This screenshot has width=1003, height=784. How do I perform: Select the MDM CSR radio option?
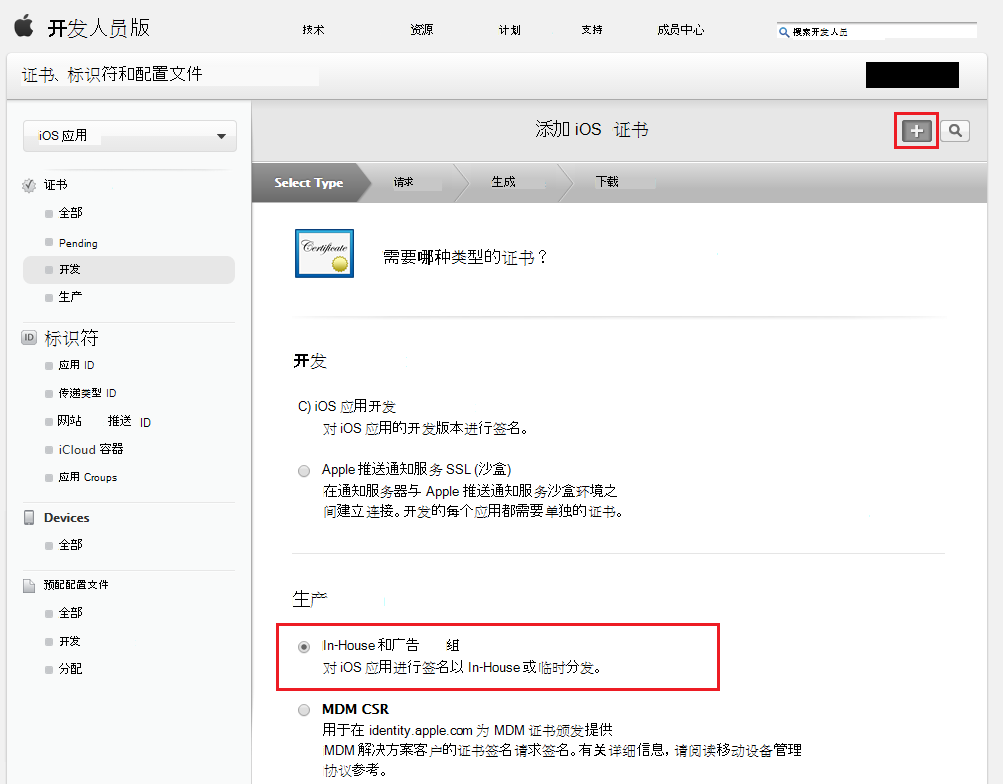coord(304,709)
